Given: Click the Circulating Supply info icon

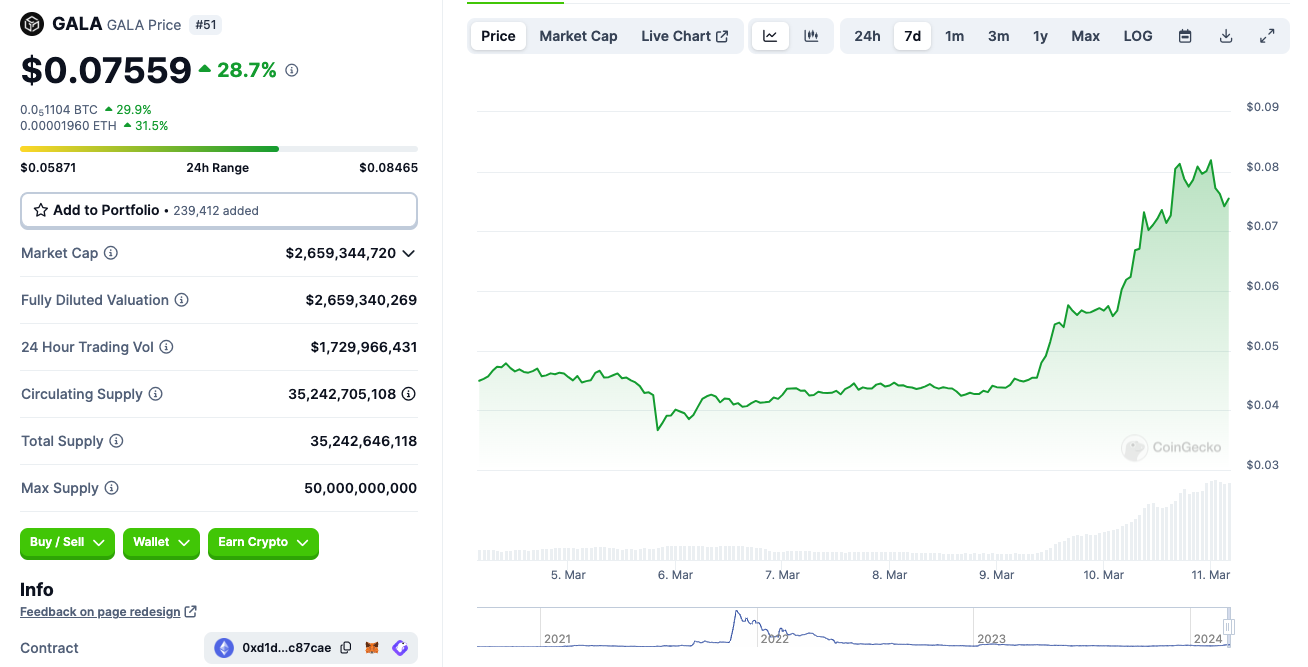Looking at the screenshot, I should (x=155, y=394).
